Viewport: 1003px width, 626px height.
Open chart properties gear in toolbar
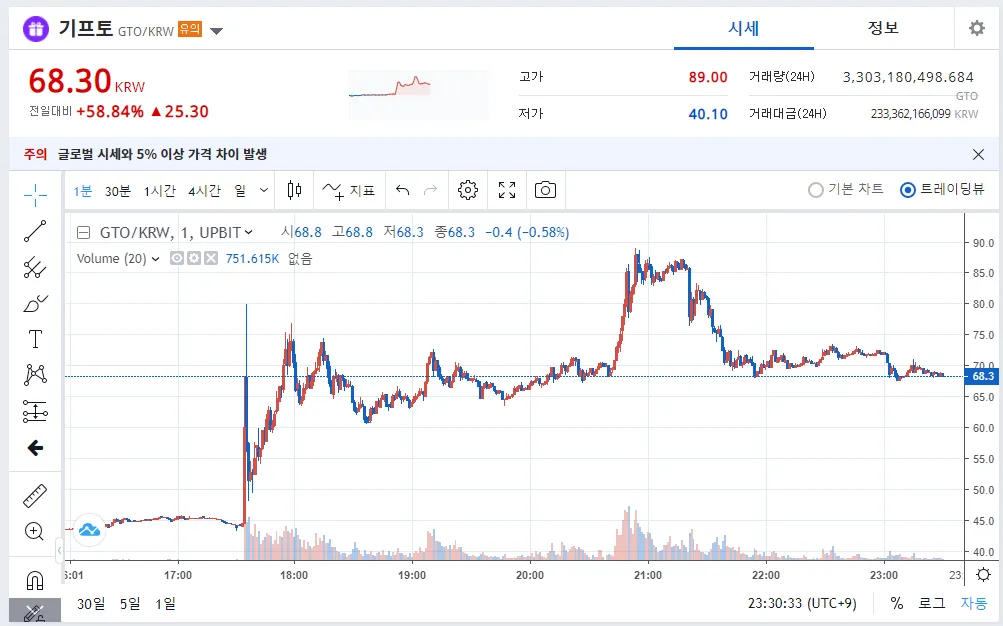pos(468,190)
